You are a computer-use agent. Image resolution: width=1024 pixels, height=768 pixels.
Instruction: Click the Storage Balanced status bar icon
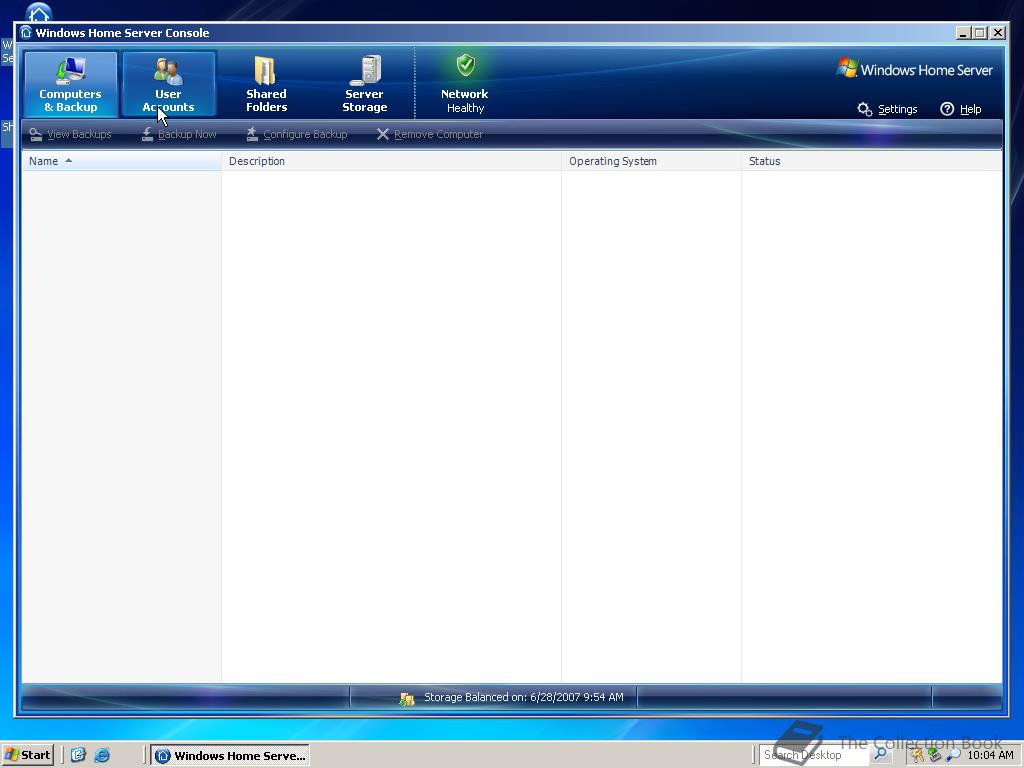point(407,699)
